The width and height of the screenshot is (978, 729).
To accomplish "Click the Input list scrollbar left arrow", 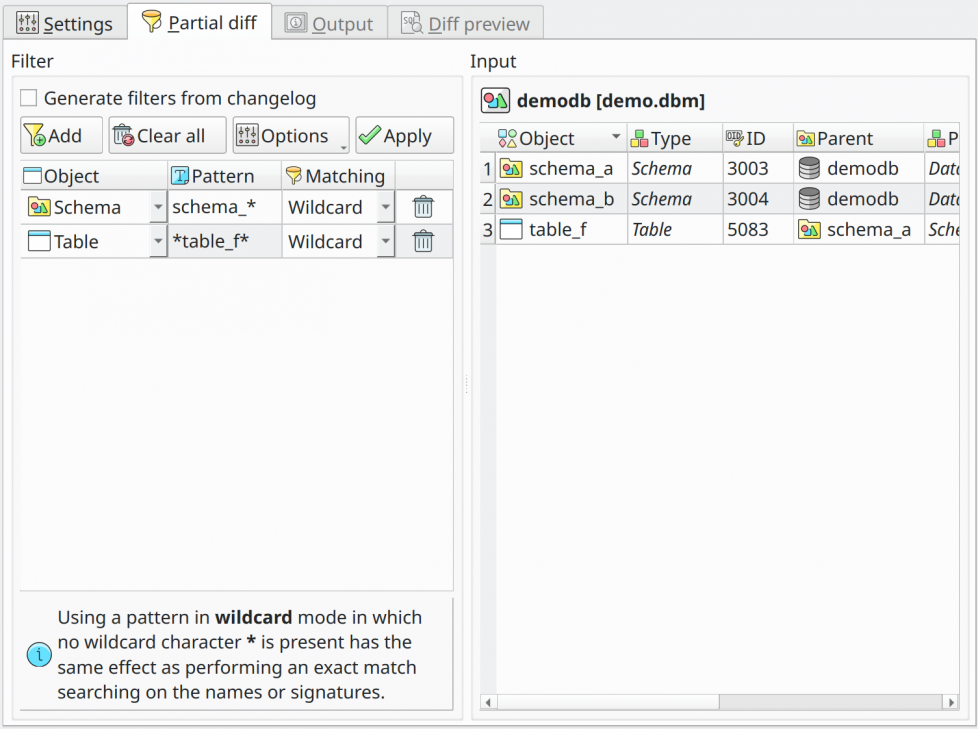I will click(x=488, y=702).
